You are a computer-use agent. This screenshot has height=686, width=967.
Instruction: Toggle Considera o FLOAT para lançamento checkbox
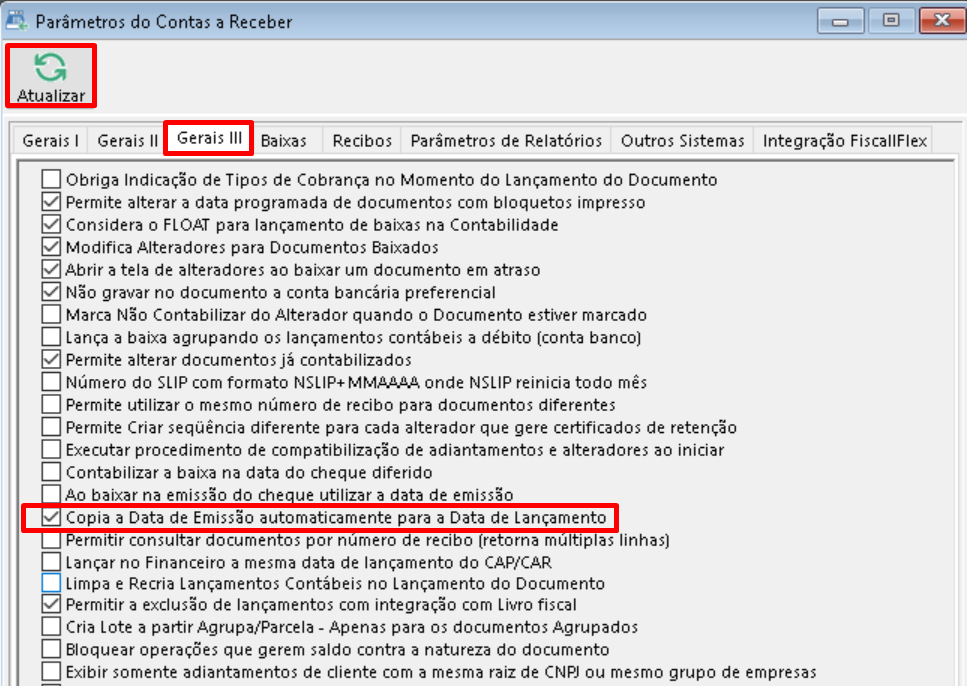click(51, 225)
